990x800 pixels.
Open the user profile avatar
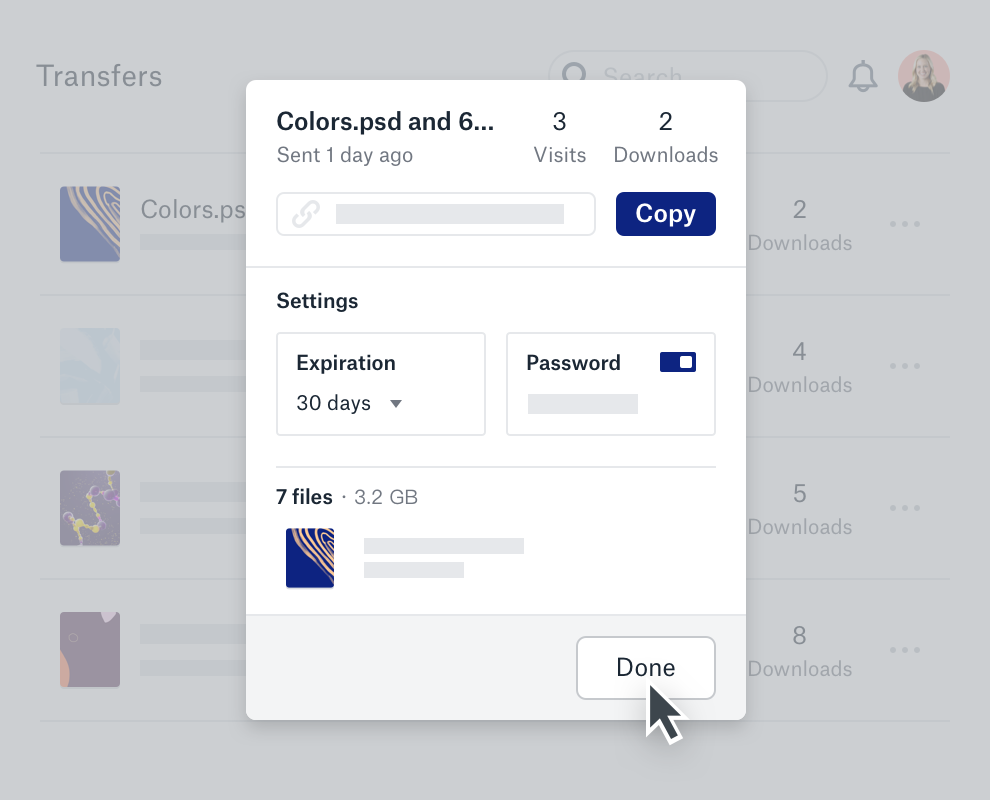[923, 77]
